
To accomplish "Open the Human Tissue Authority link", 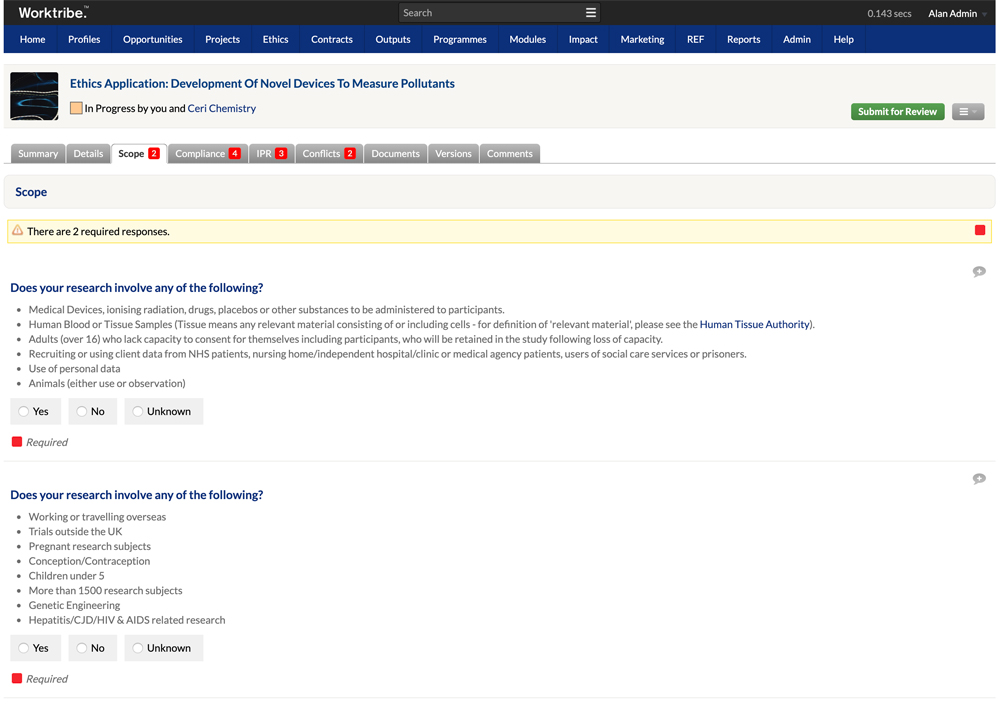I will click(754, 324).
